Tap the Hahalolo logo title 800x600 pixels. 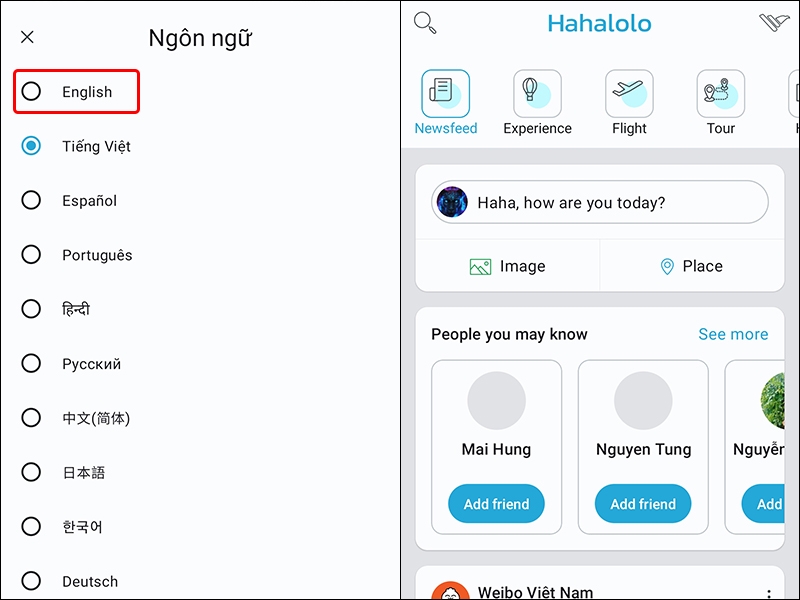click(x=599, y=23)
